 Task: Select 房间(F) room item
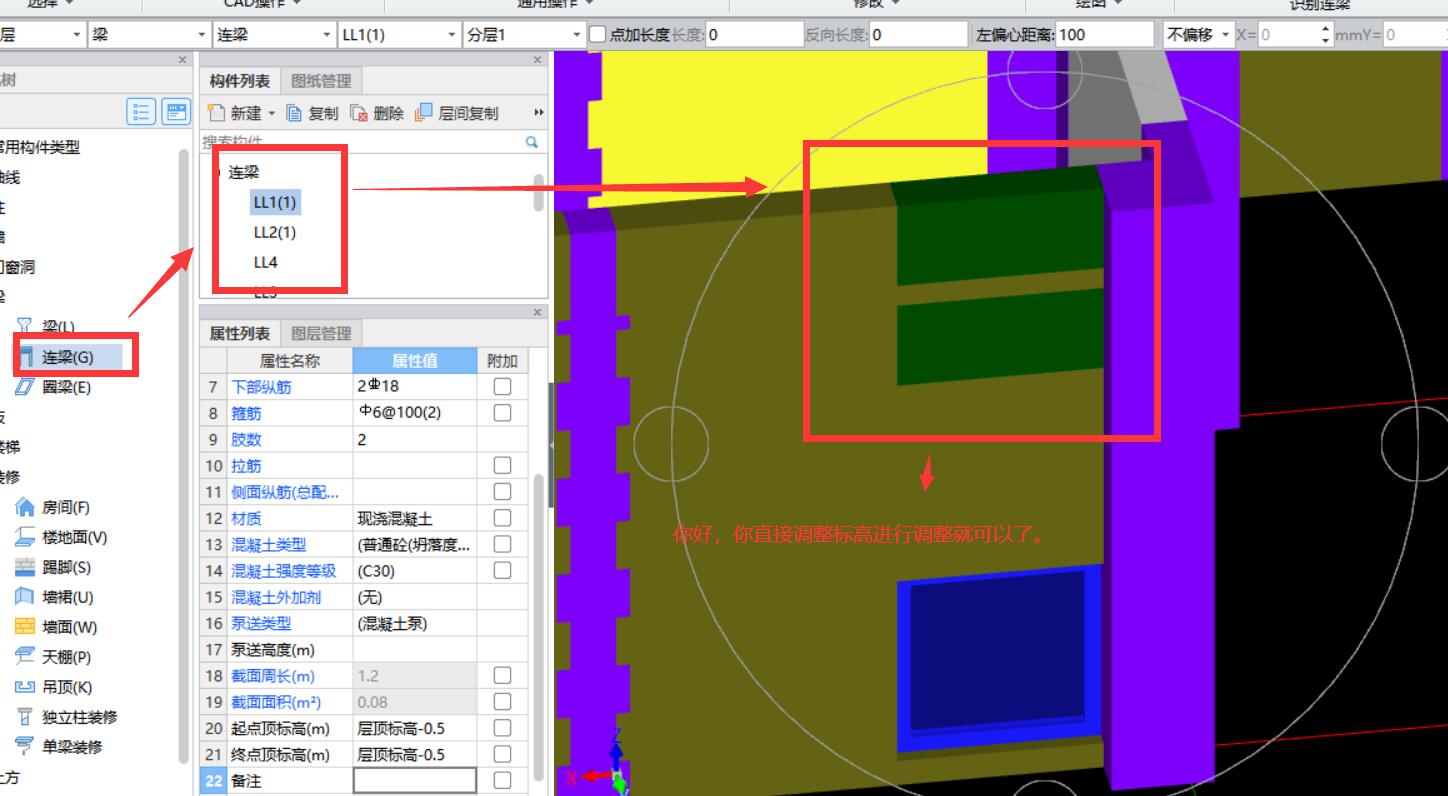54,507
